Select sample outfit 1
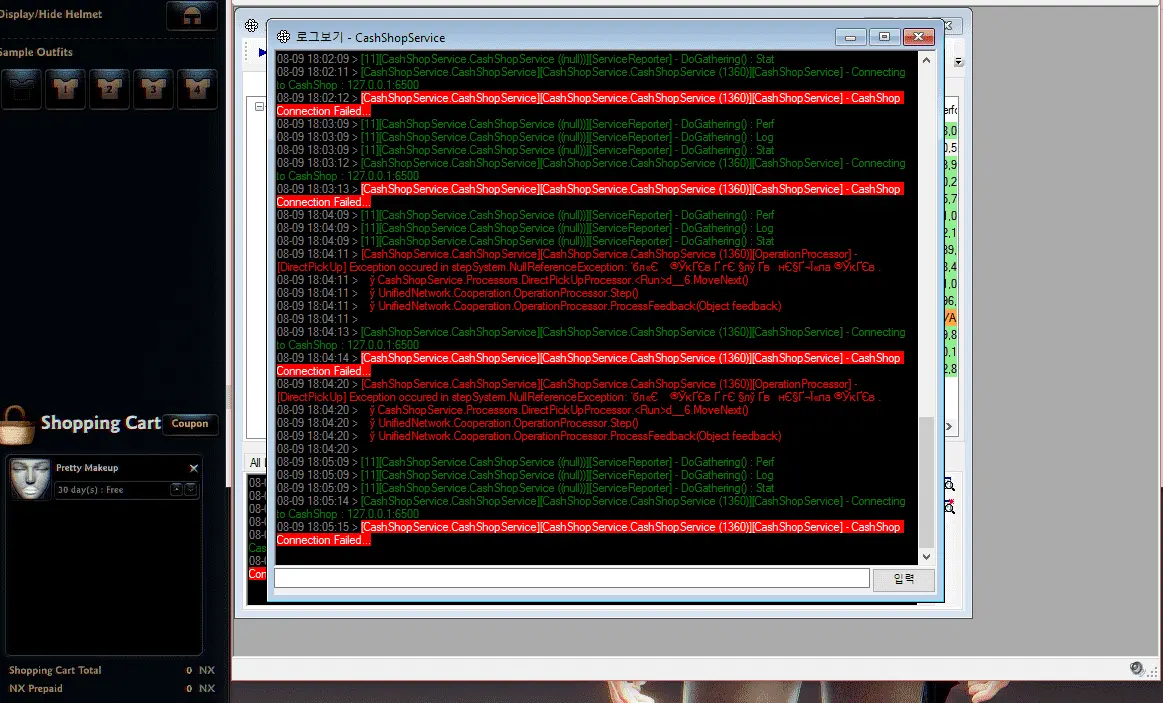 point(65,89)
